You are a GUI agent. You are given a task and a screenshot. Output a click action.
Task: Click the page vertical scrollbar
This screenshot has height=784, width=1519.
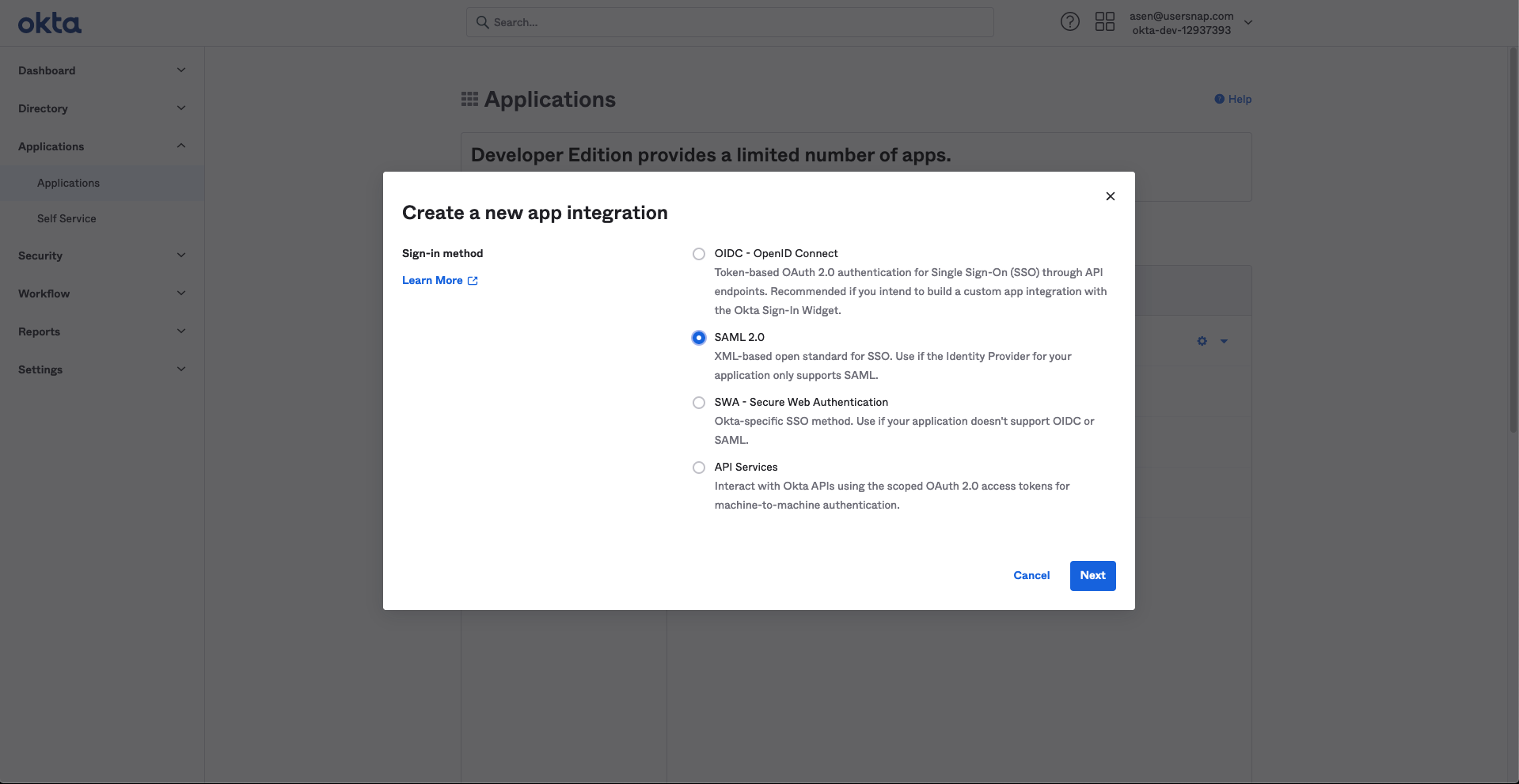[1513, 240]
